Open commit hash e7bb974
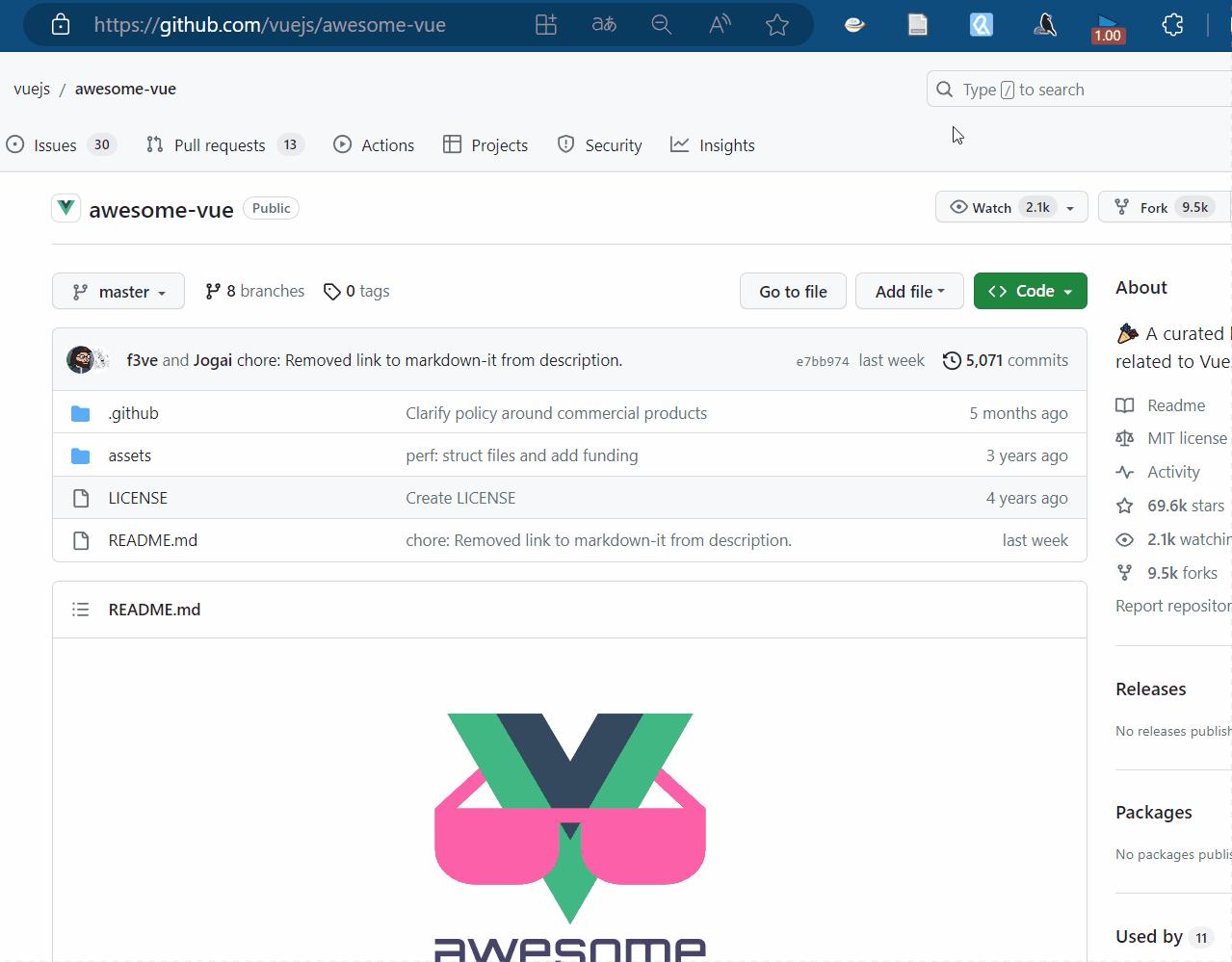Image resolution: width=1232 pixels, height=962 pixels. click(x=823, y=361)
